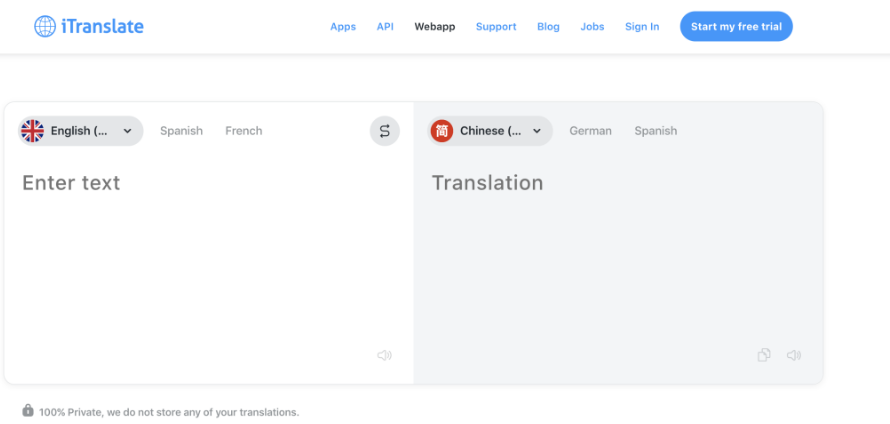890x424 pixels.
Task: Select Spanish as the source language
Action: (181, 131)
